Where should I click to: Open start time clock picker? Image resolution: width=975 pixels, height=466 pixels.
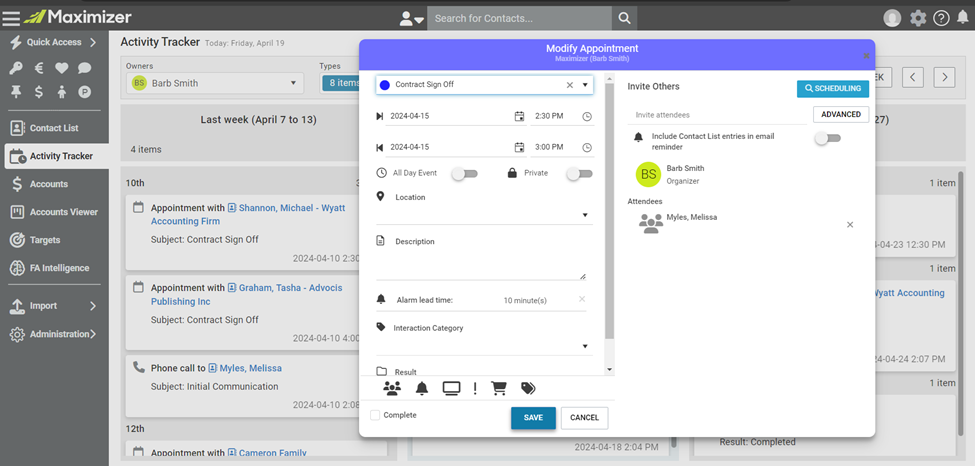(587, 116)
